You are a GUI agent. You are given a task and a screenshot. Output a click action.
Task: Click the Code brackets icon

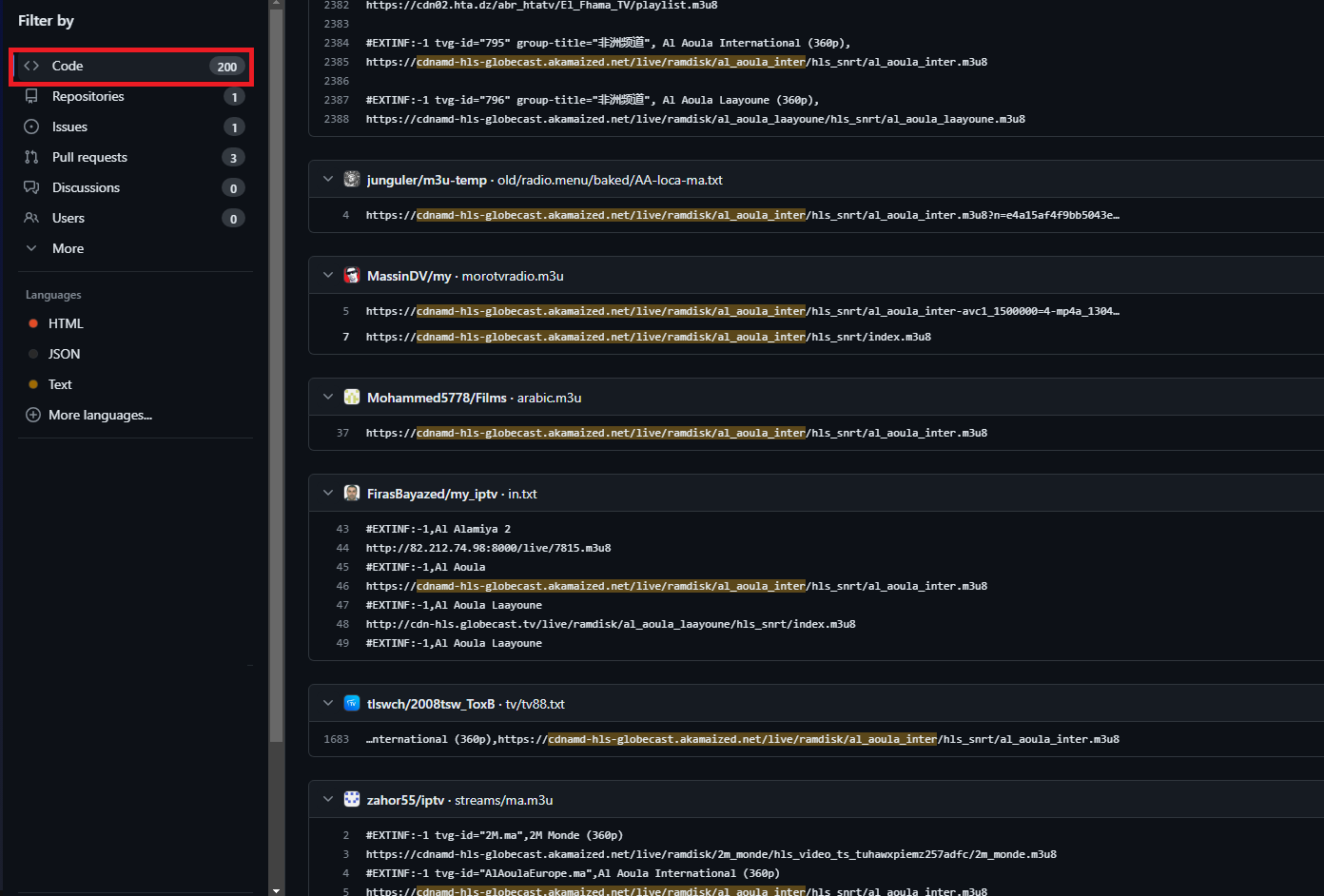click(x=31, y=66)
